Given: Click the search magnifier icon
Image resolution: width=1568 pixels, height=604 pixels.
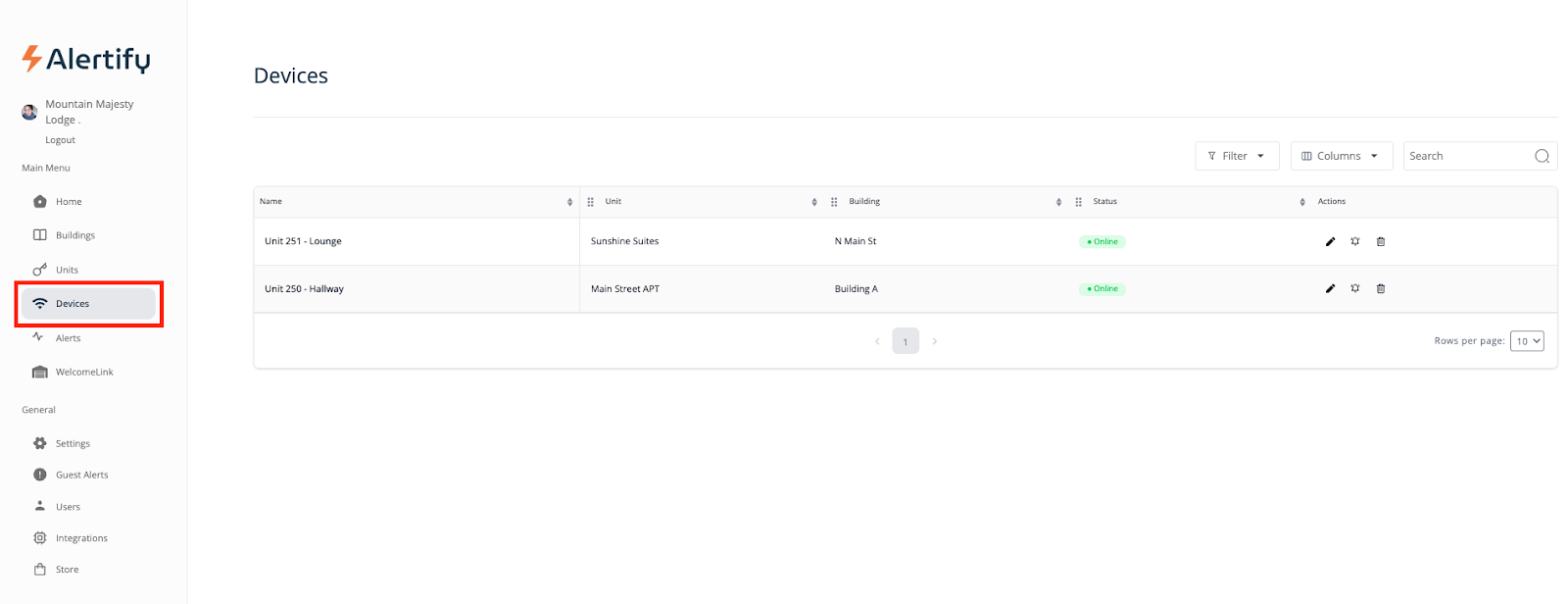Looking at the screenshot, I should coord(1542,156).
